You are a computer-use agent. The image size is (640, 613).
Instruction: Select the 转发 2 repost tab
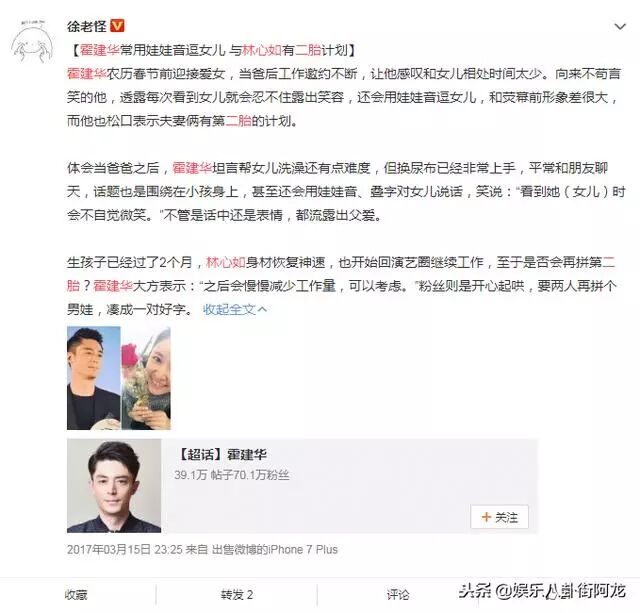coord(237,595)
